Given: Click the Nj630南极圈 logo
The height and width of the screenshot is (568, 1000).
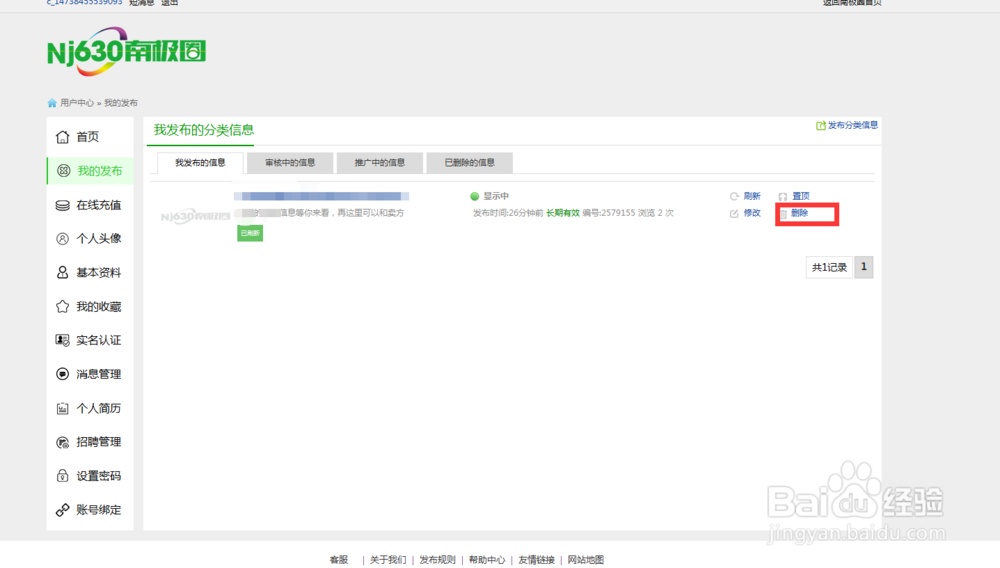Looking at the screenshot, I should (x=126, y=51).
